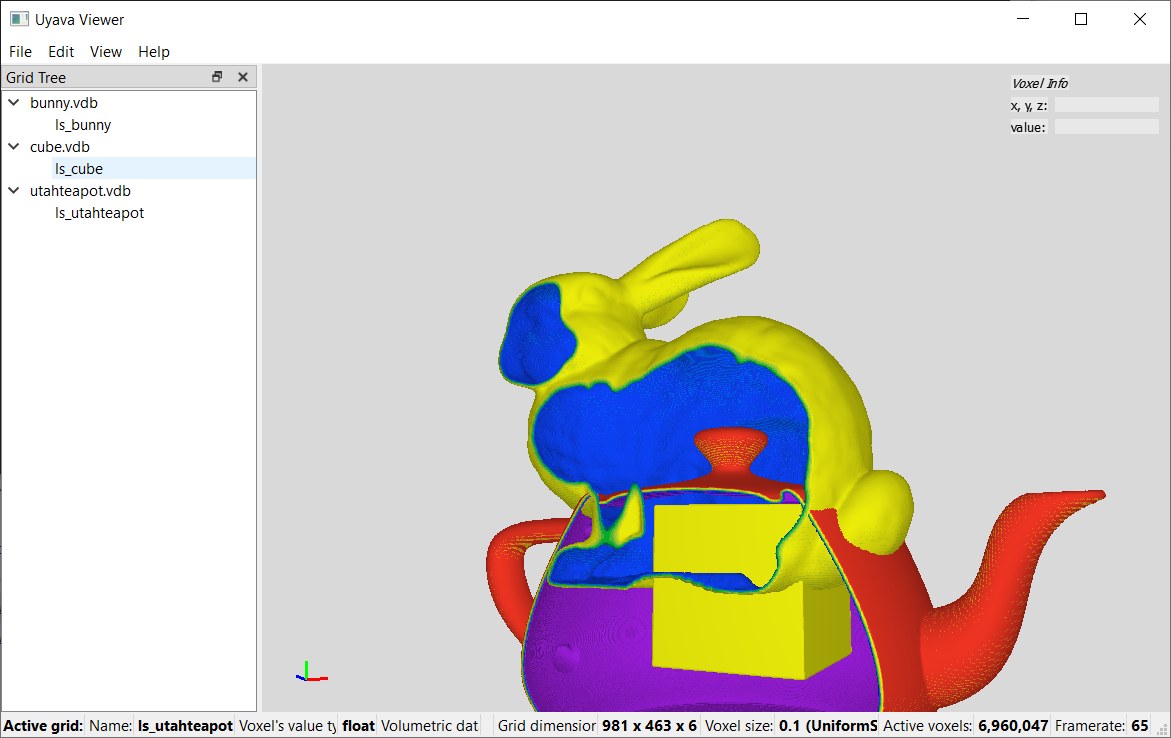Collapse the bunny.vdb tree node
Image resolution: width=1171 pixels, height=738 pixels.
click(14, 103)
